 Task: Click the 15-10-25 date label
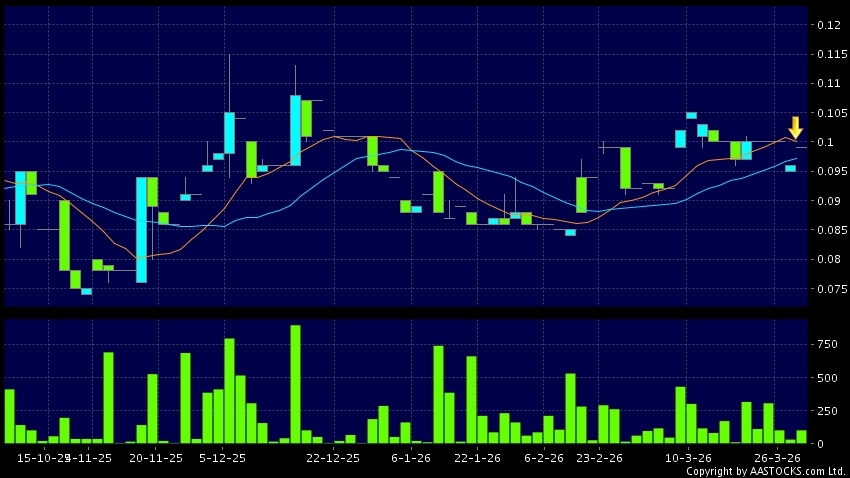44,457
